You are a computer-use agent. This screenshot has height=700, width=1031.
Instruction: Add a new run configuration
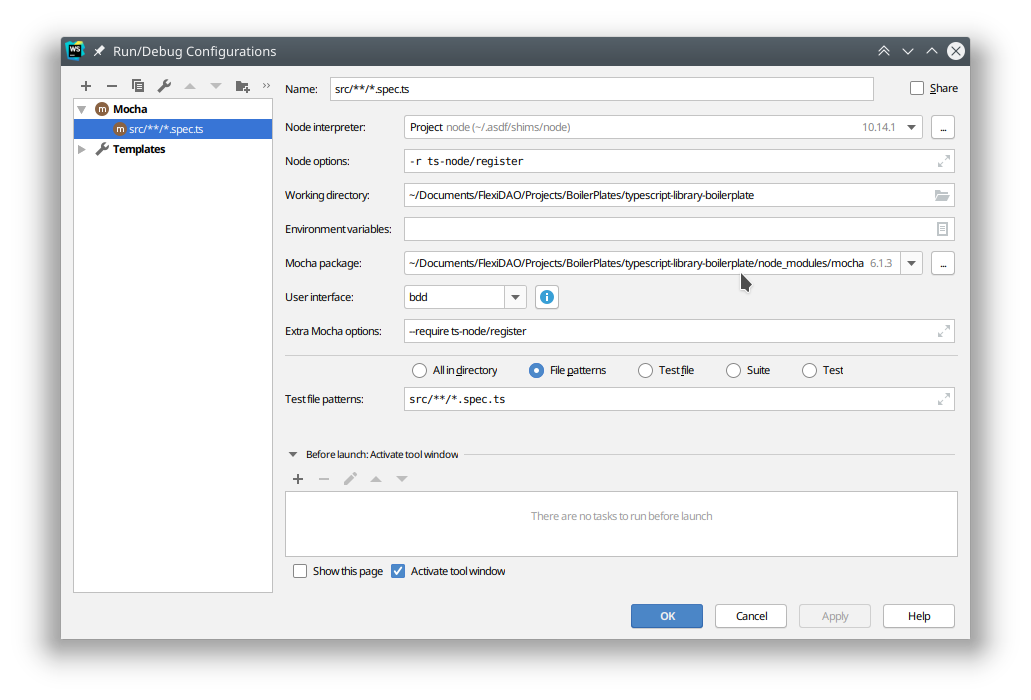86,86
